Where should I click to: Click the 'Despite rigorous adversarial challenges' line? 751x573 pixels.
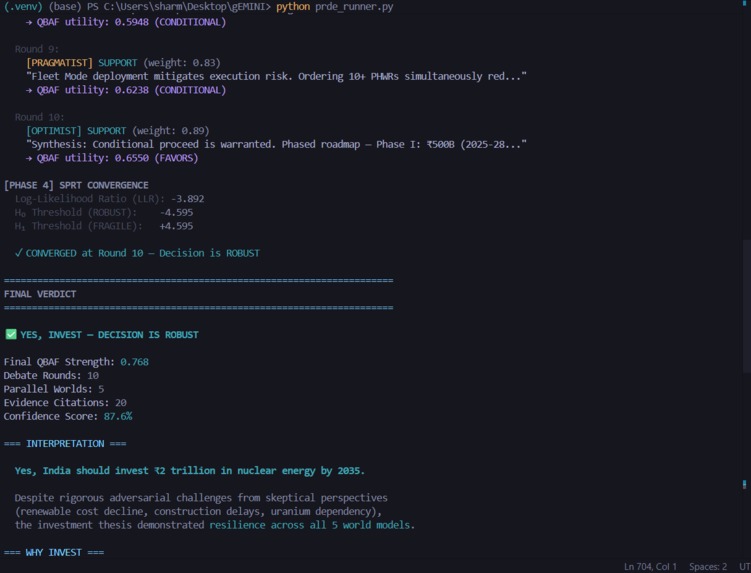(x=201, y=498)
